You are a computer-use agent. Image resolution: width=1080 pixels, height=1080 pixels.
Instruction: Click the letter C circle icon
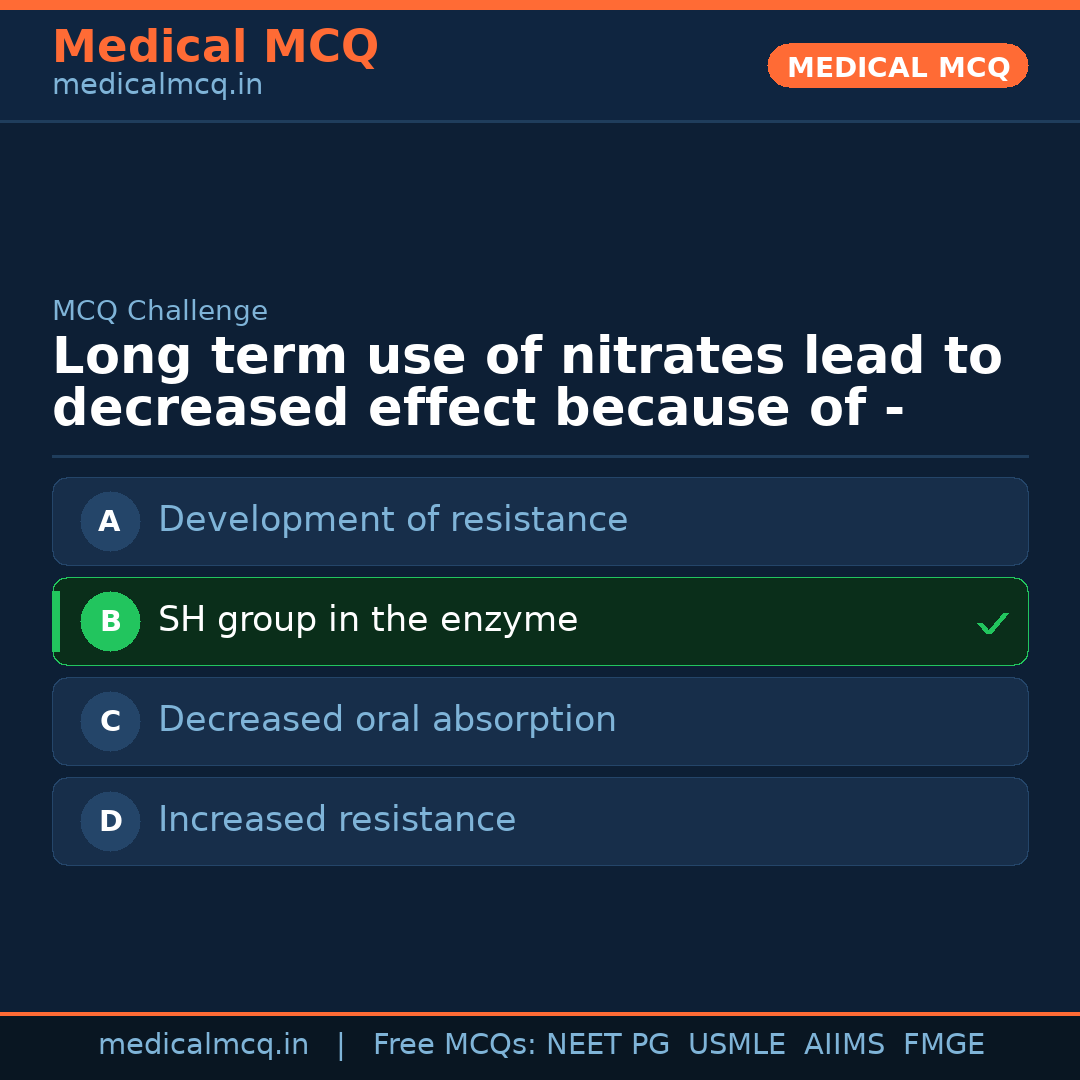tap(110, 721)
